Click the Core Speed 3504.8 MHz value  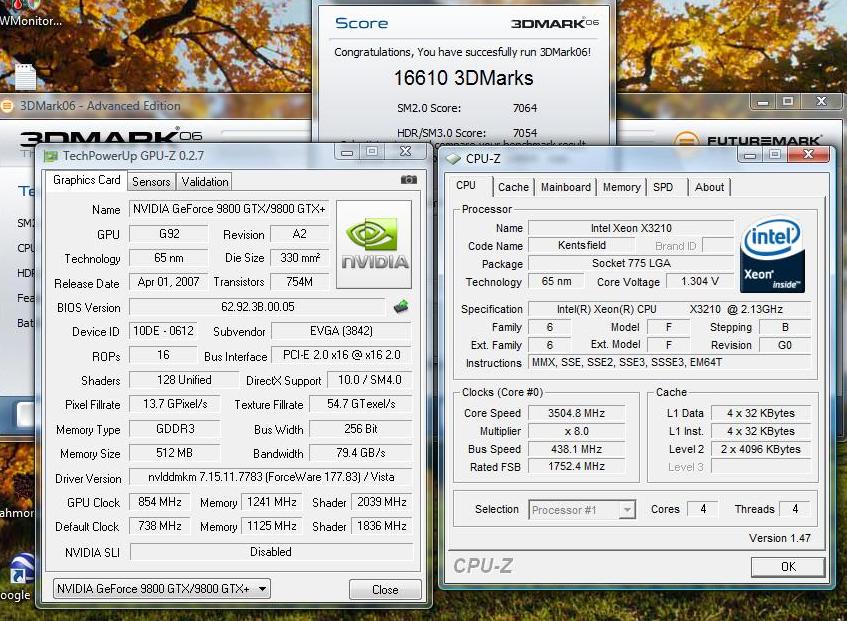(576, 413)
